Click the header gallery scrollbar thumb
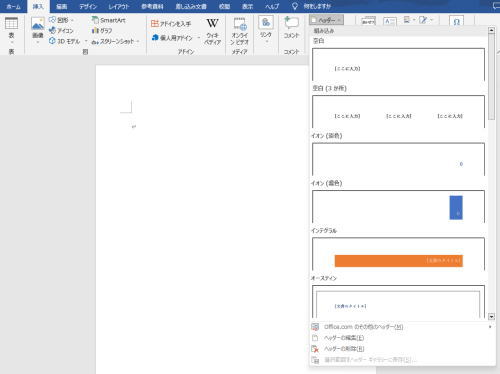Screen dimensions: 500x374 491,77
